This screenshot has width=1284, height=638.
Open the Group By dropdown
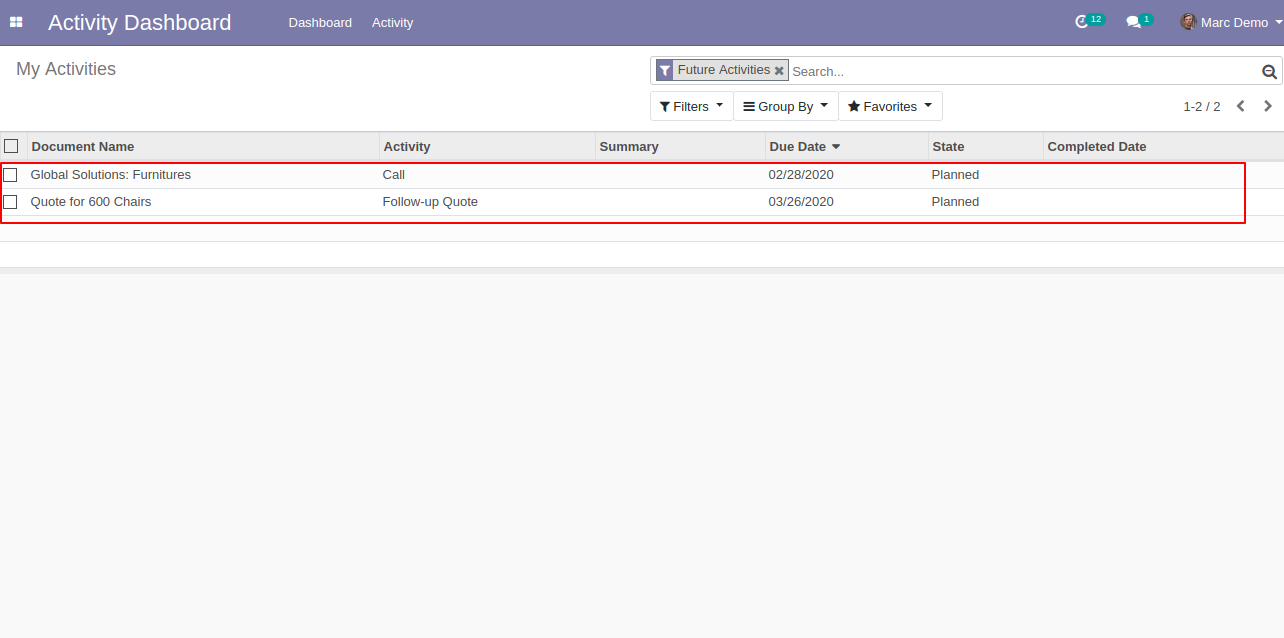tap(785, 106)
